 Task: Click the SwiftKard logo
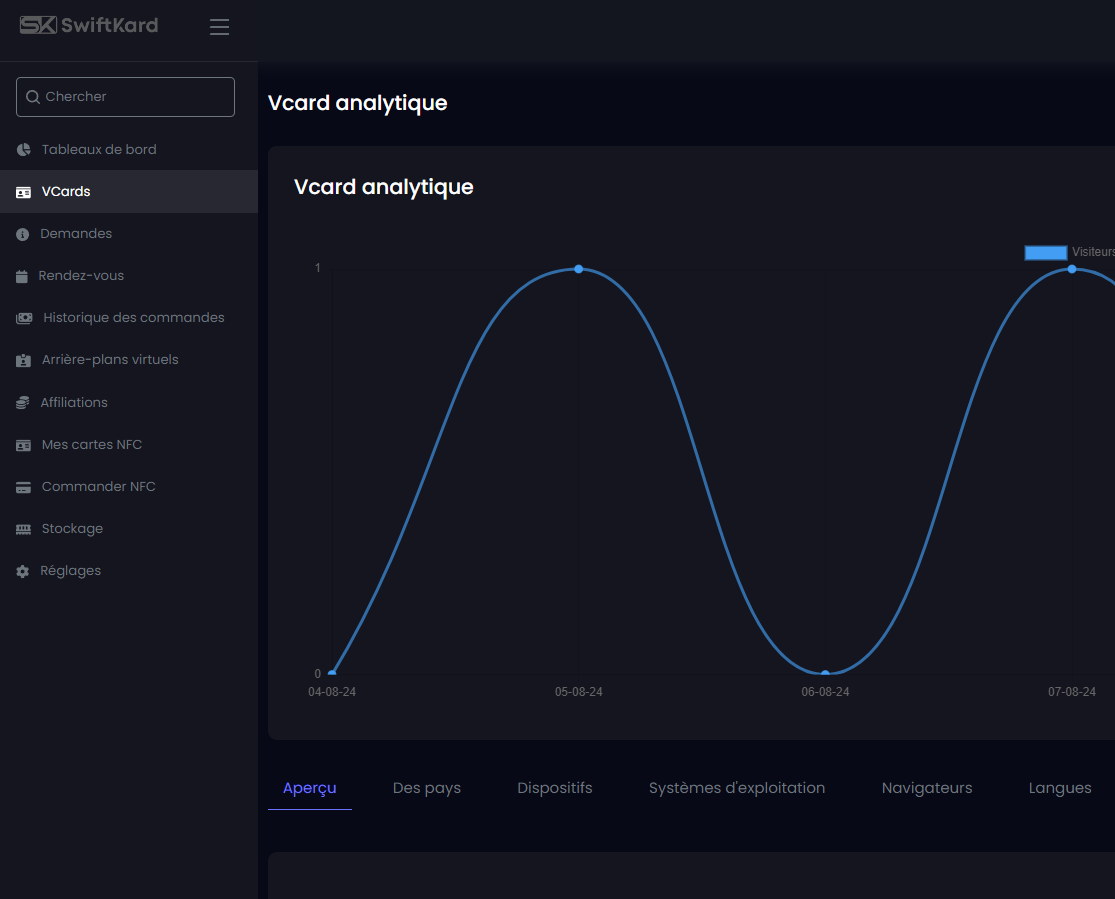click(88, 26)
